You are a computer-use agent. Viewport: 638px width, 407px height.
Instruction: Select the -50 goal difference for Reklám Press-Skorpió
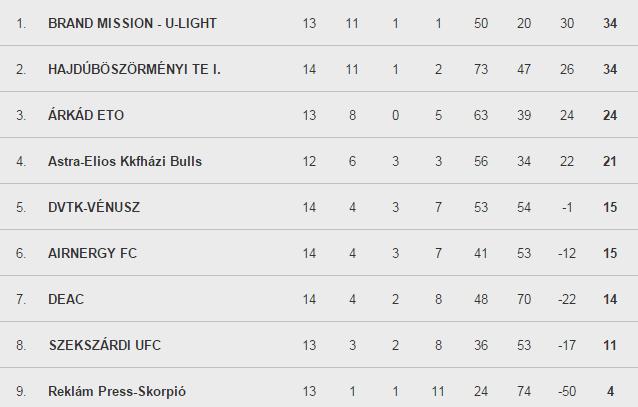click(x=567, y=391)
